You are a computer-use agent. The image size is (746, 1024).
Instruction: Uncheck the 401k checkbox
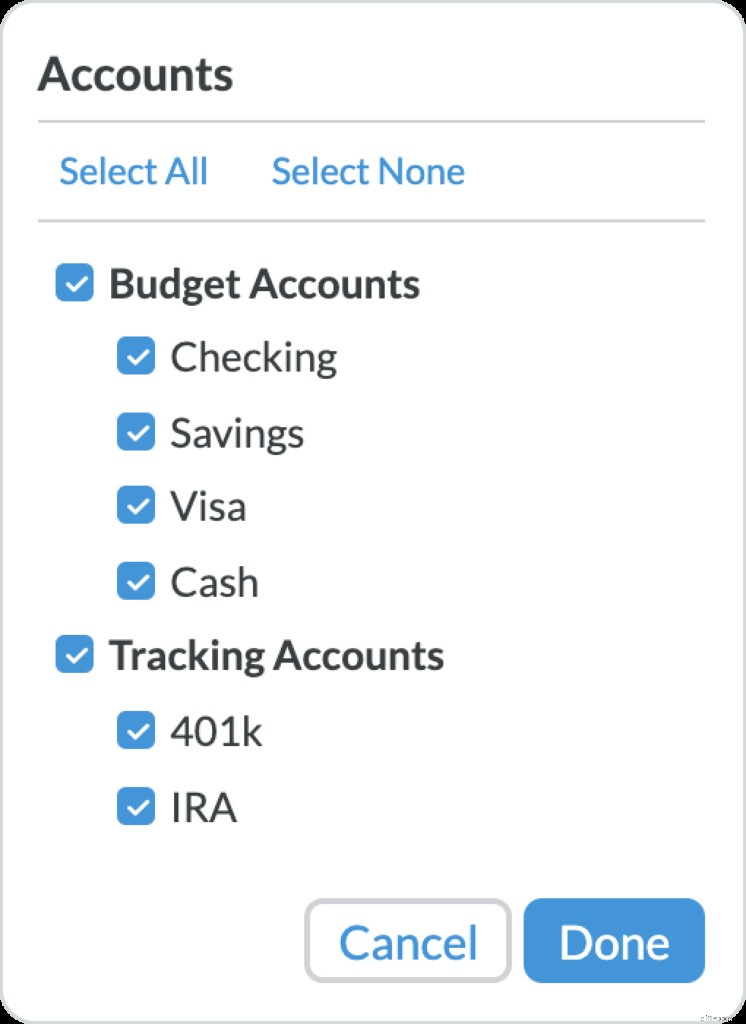pyautogui.click(x=137, y=731)
